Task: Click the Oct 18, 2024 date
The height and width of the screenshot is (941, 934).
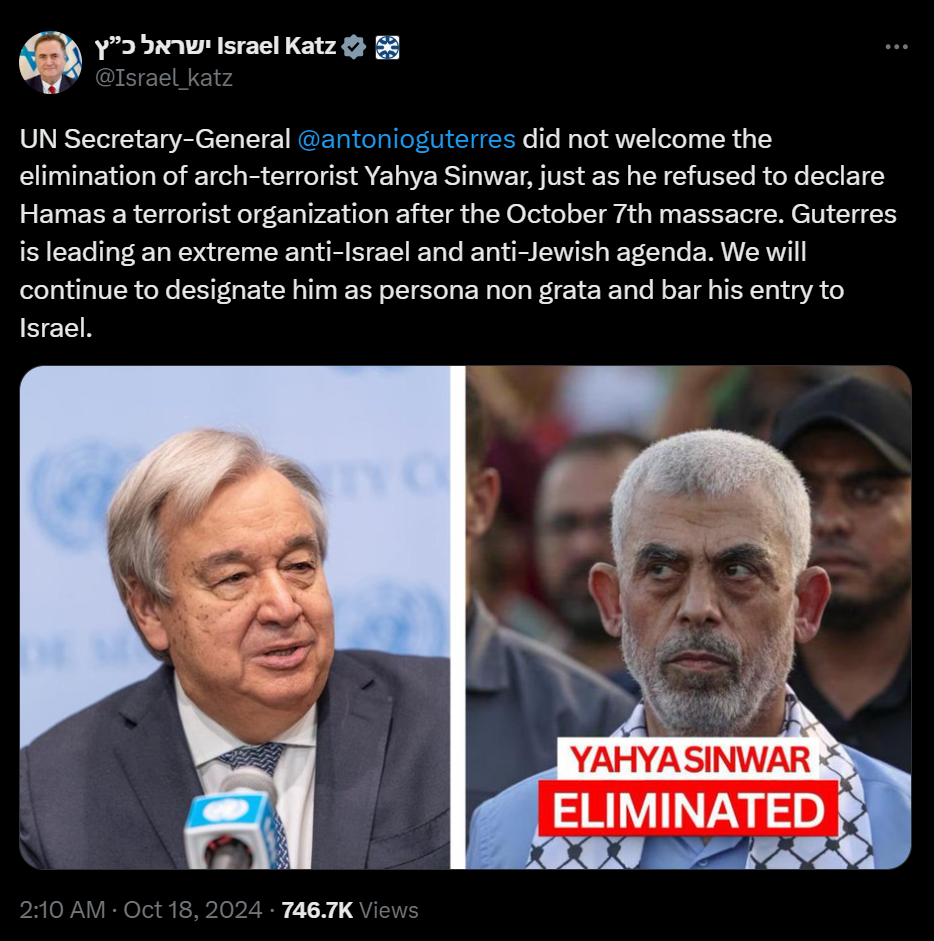Action: pyautogui.click(x=193, y=910)
